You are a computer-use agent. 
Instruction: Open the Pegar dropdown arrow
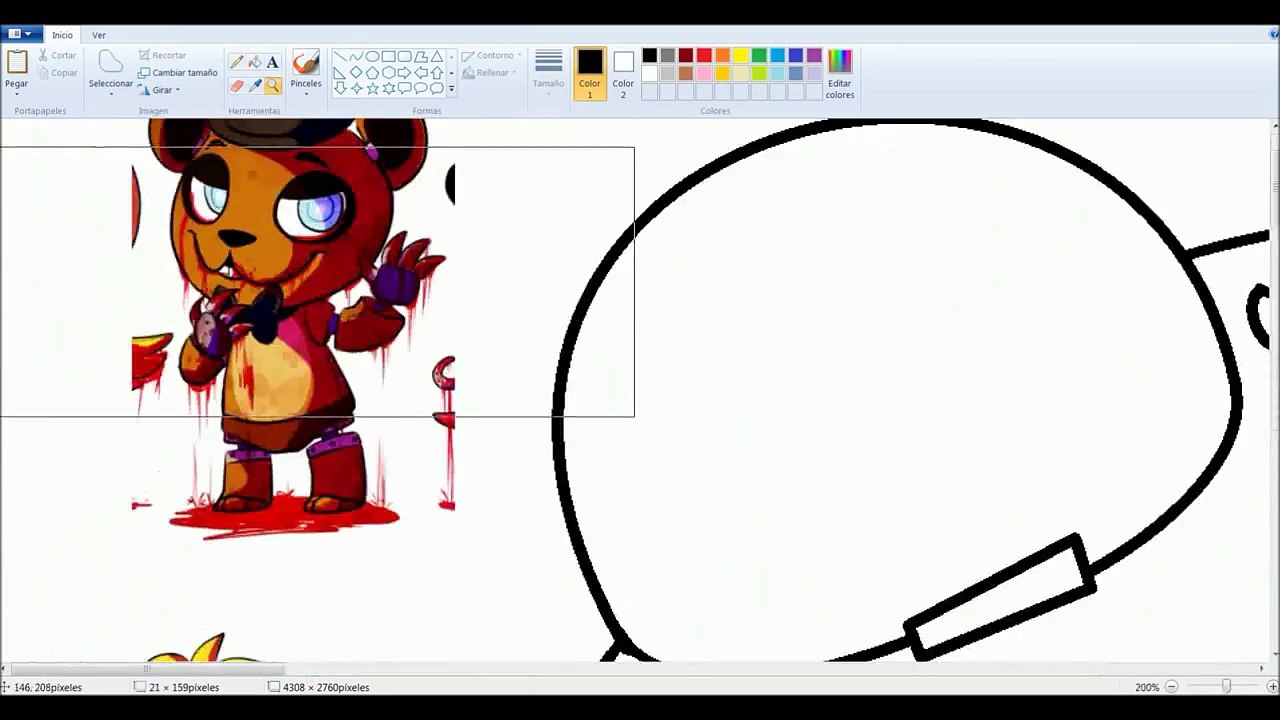[x=16, y=95]
